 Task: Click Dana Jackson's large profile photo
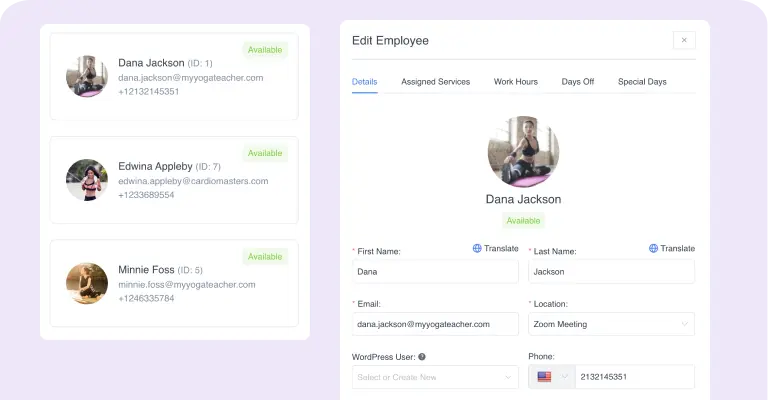point(523,151)
